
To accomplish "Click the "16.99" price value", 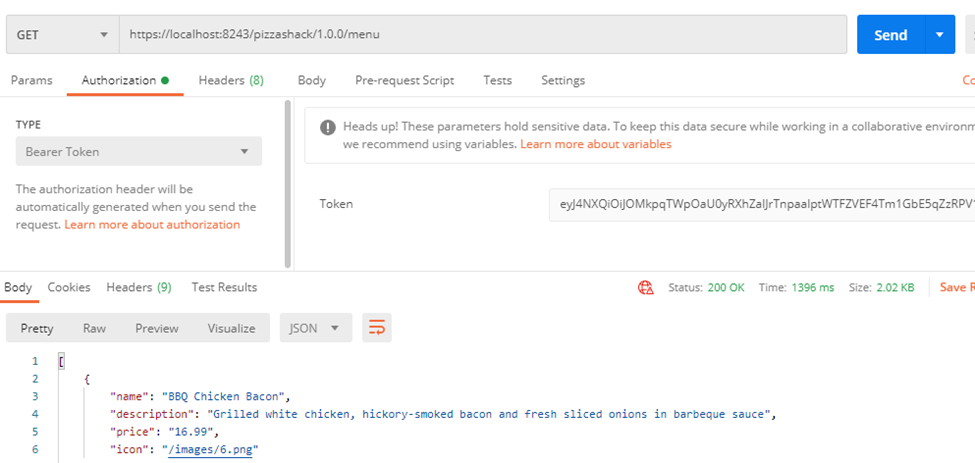I will tap(192, 431).
